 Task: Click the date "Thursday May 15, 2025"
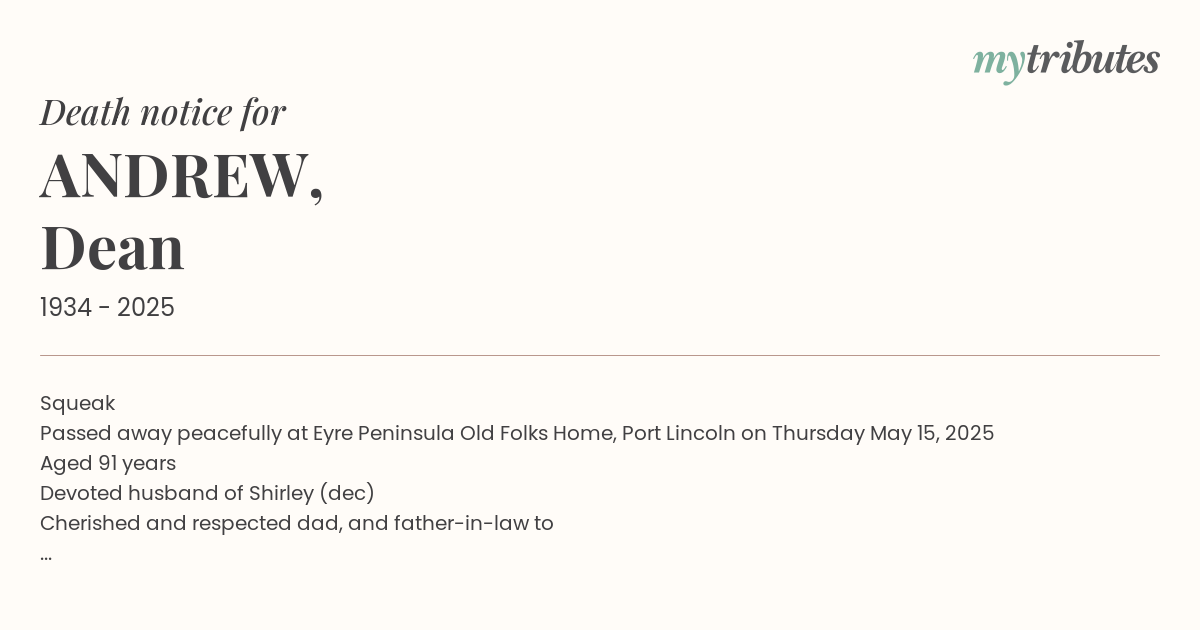tap(883, 434)
